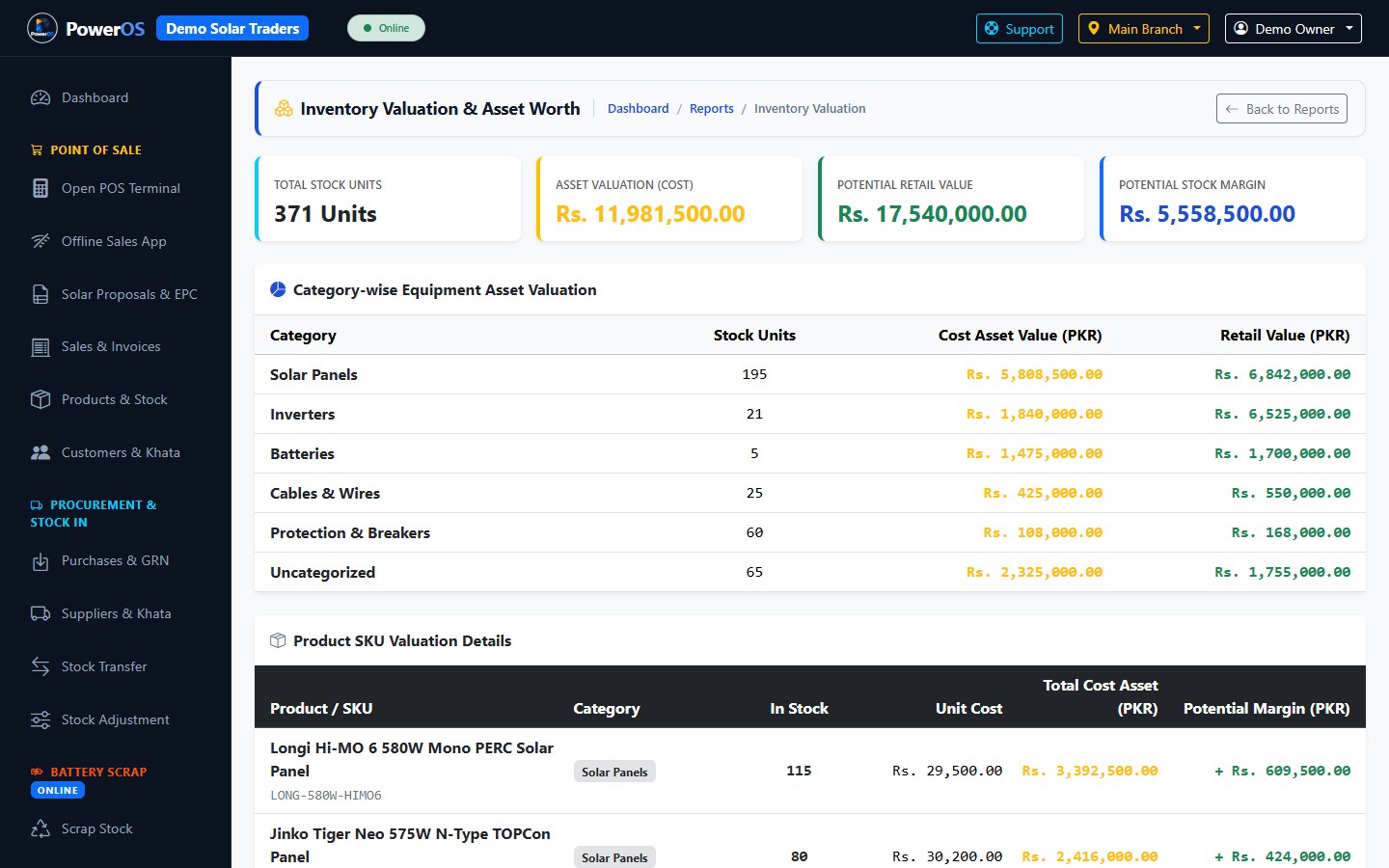Image resolution: width=1389 pixels, height=868 pixels.
Task: Open Sales & Invoices menu item
Action: [x=115, y=347]
